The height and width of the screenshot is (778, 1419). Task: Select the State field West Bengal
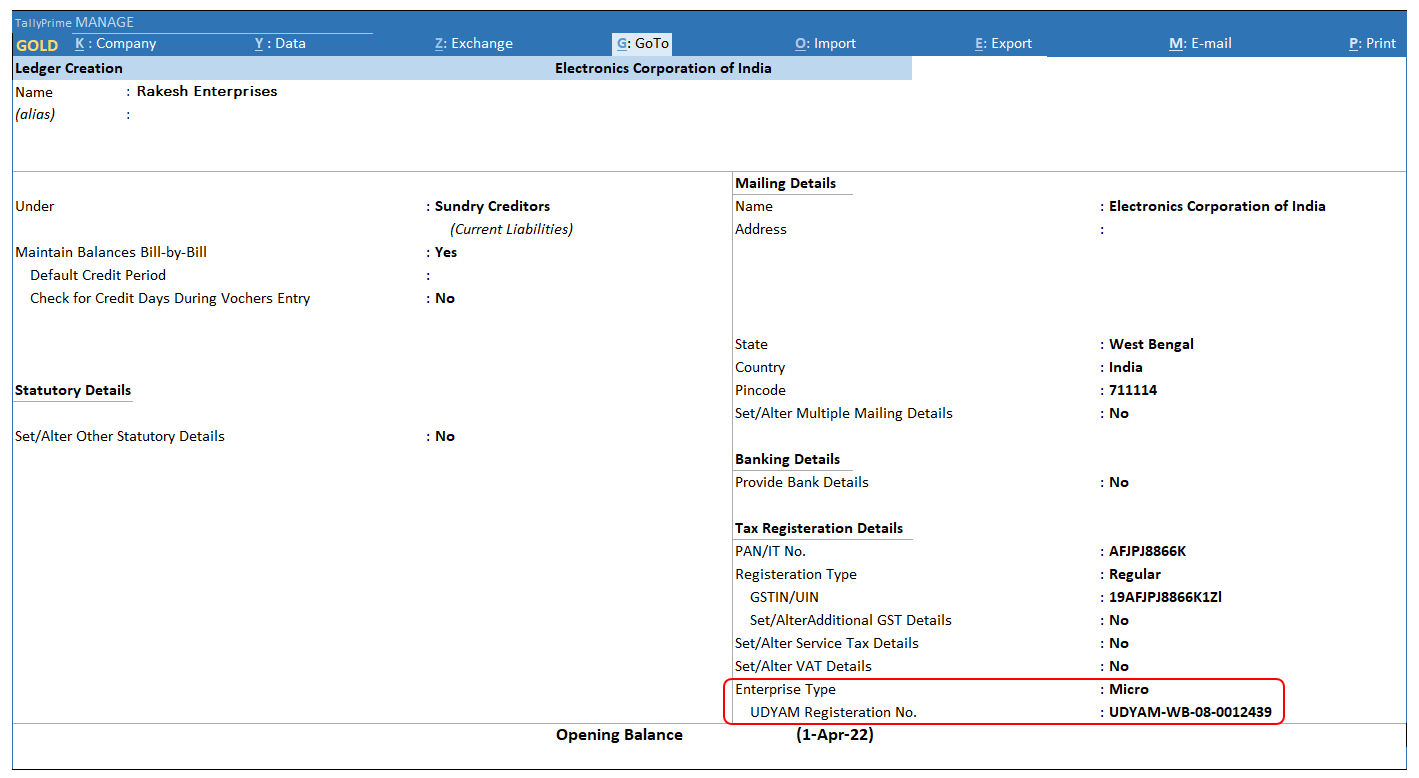click(1151, 345)
